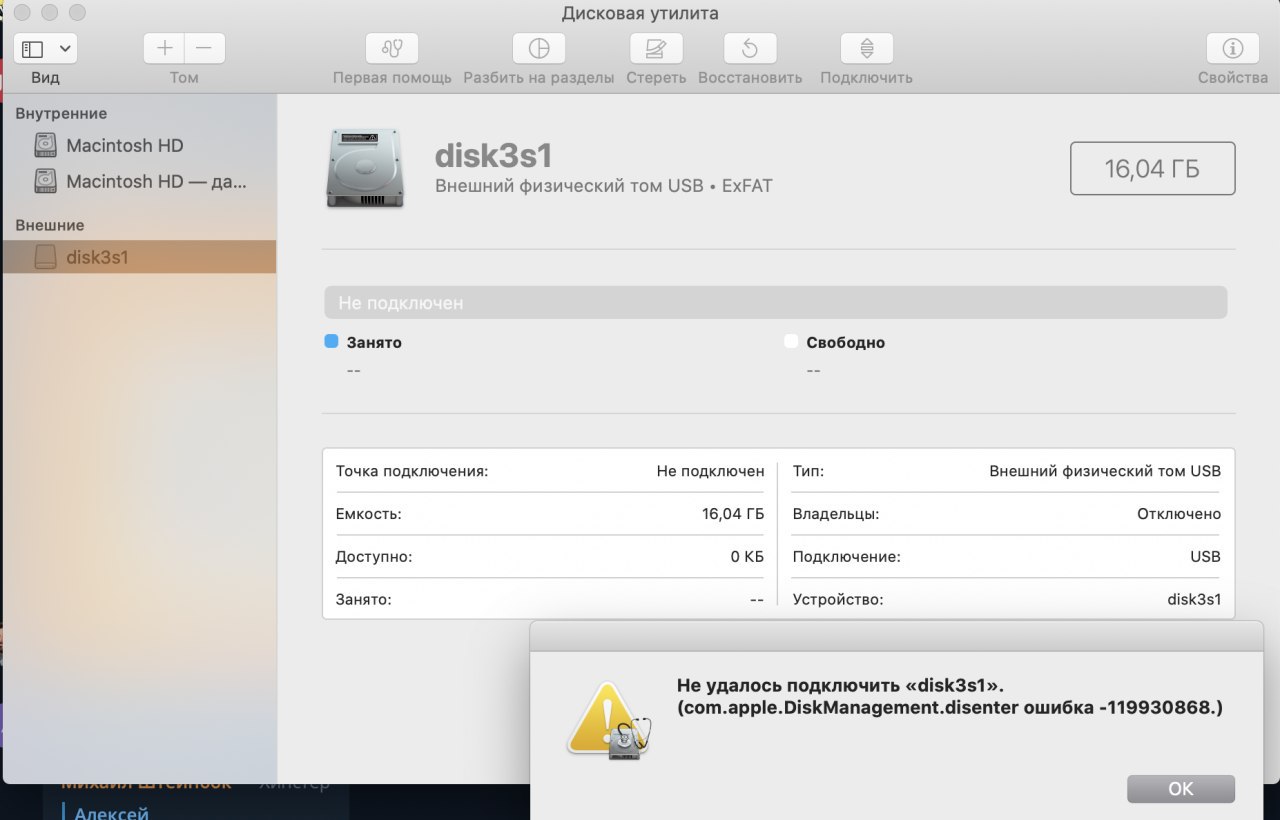This screenshot has height=820, width=1280.
Task: Click the Алексей name in the background window
Action: coord(111,813)
